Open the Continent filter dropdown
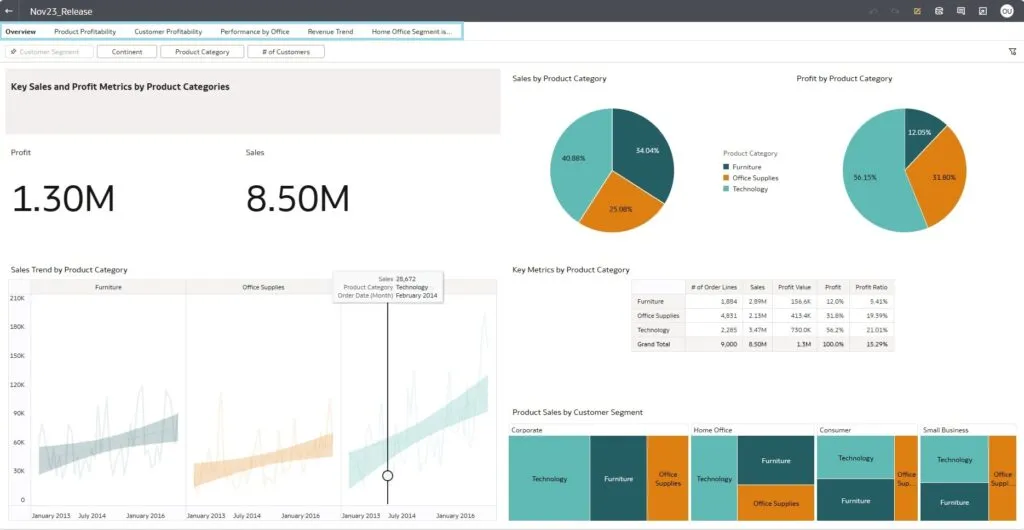The width and height of the screenshot is (1024, 530). (127, 52)
